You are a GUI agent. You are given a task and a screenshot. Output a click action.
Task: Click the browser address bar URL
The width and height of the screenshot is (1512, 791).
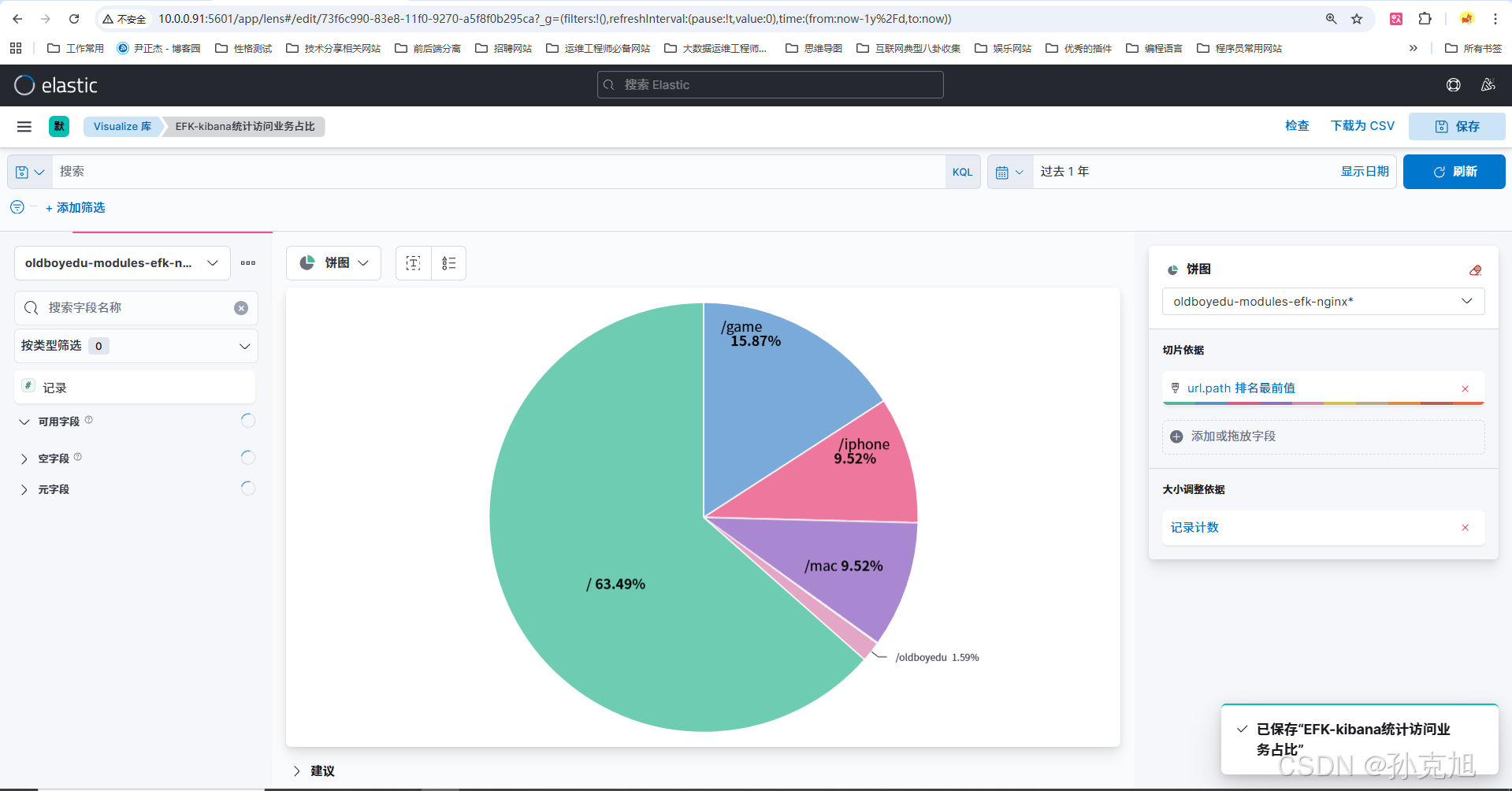[x=555, y=19]
